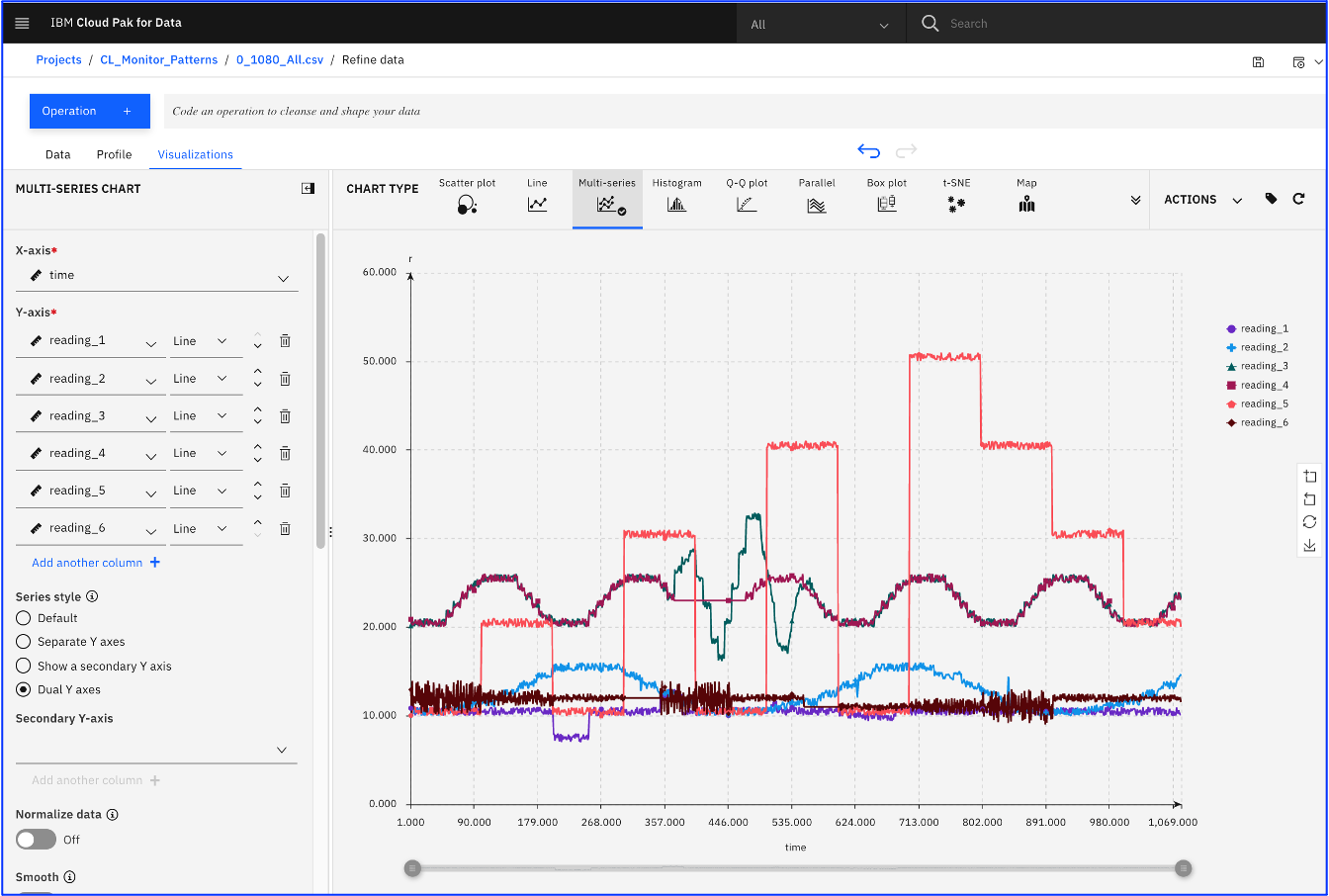Open the schedule/jobs icon near save
The image size is (1329, 896).
[1299, 61]
